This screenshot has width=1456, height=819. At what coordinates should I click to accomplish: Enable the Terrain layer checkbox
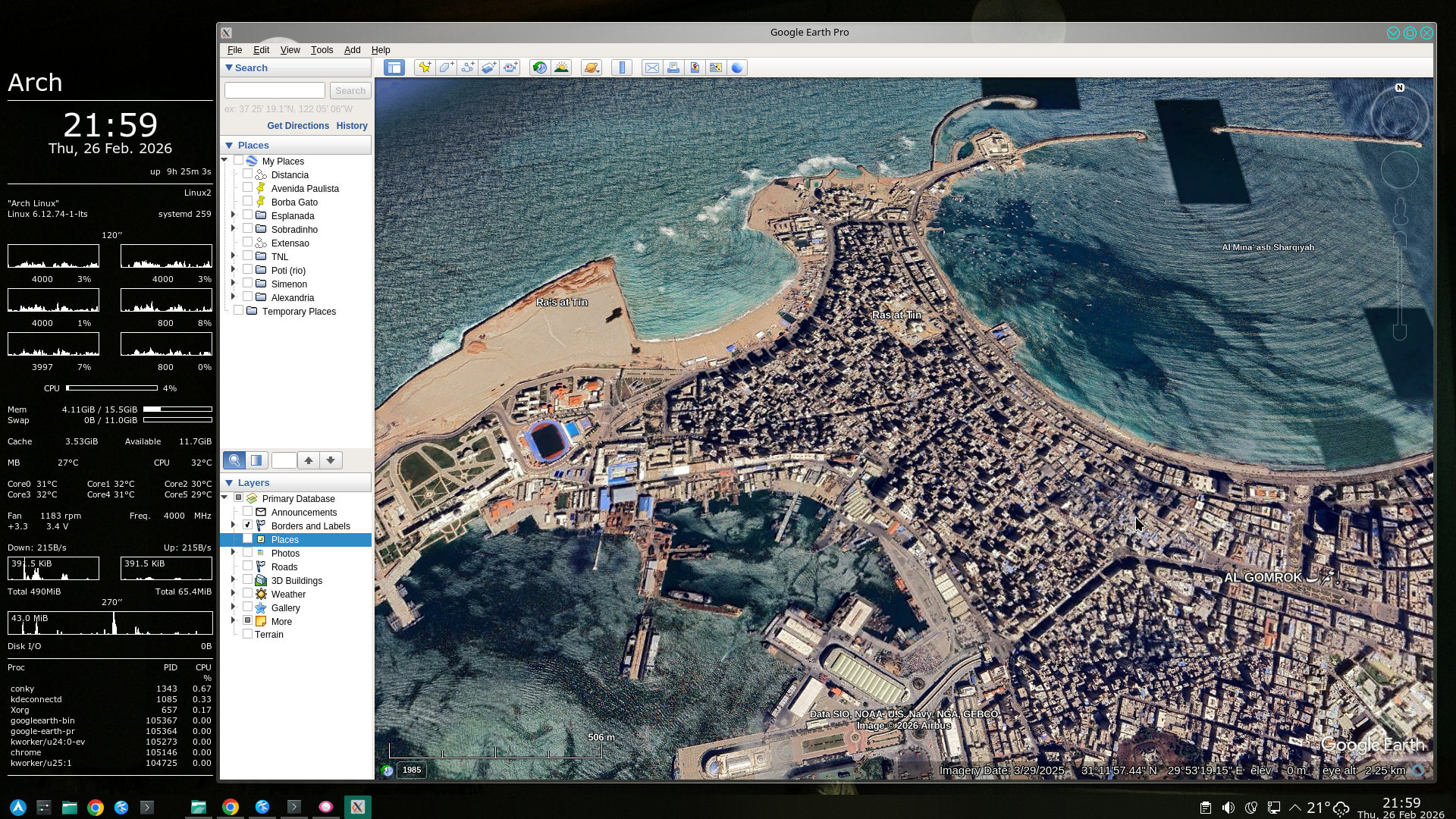click(x=247, y=634)
